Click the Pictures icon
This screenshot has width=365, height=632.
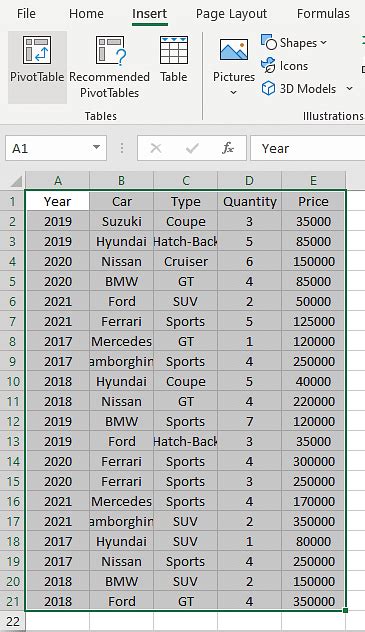pyautogui.click(x=234, y=50)
